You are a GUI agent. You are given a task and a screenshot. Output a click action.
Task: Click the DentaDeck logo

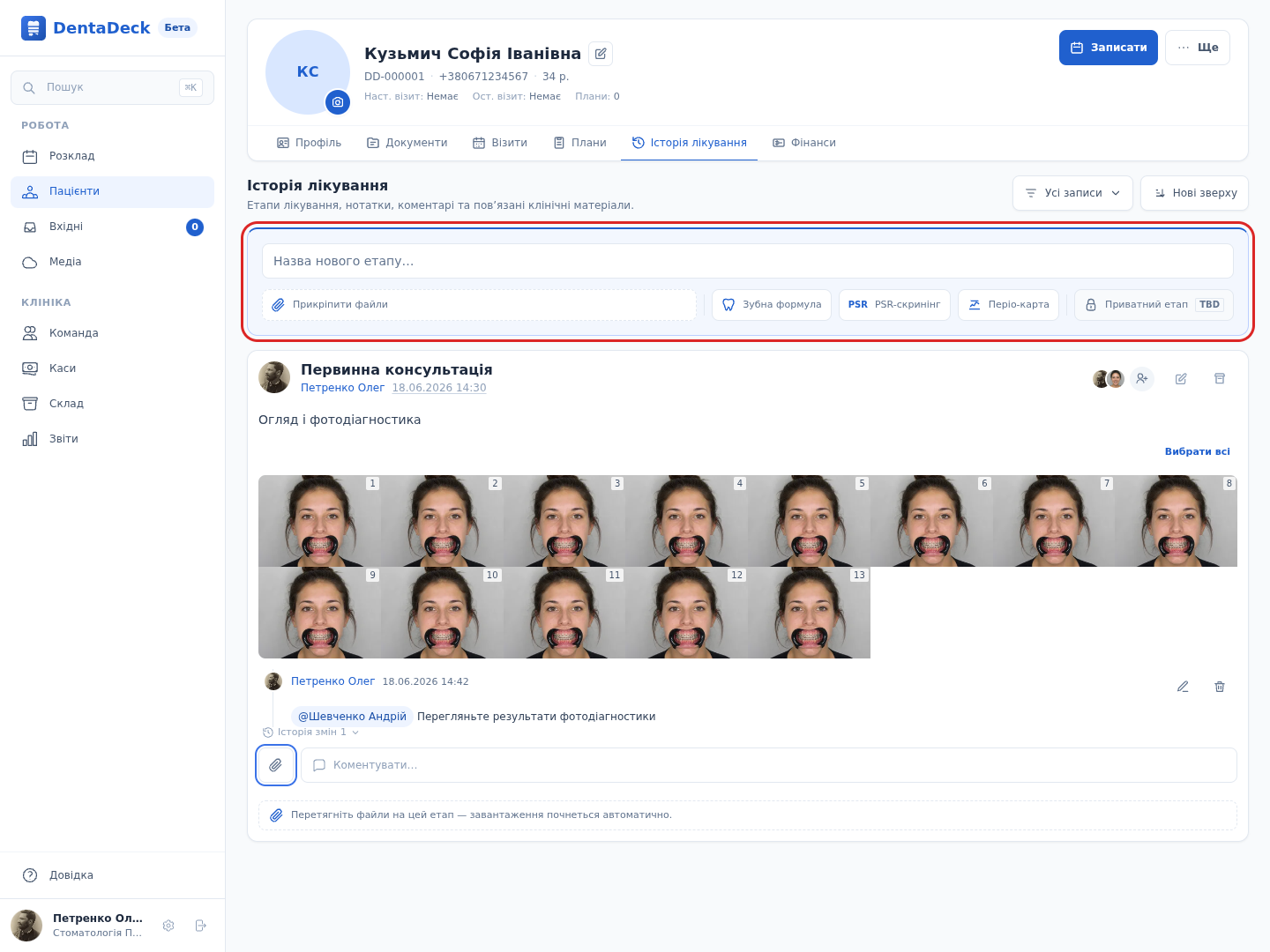(x=86, y=28)
